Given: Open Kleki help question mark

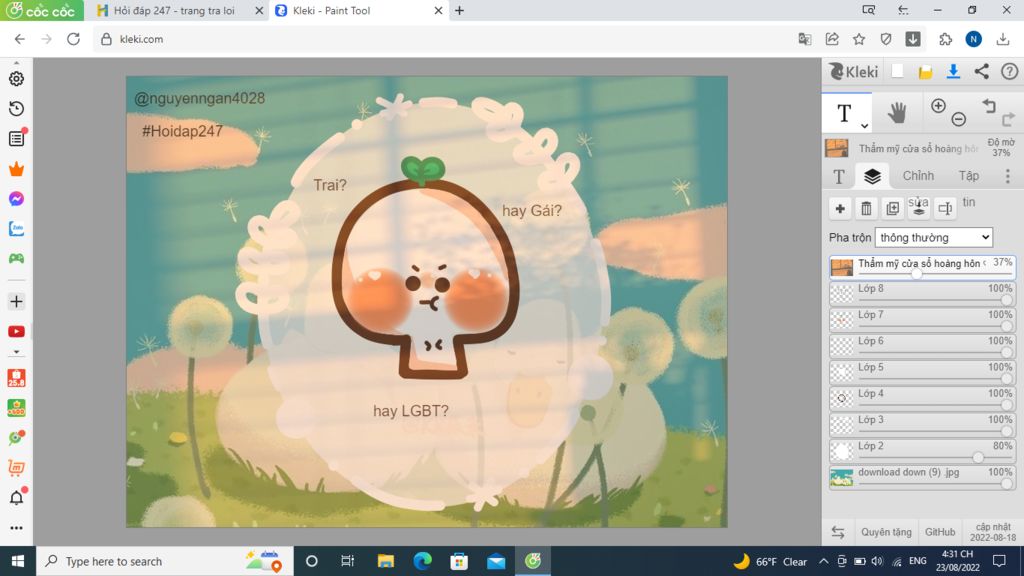Looking at the screenshot, I should click(1010, 71).
